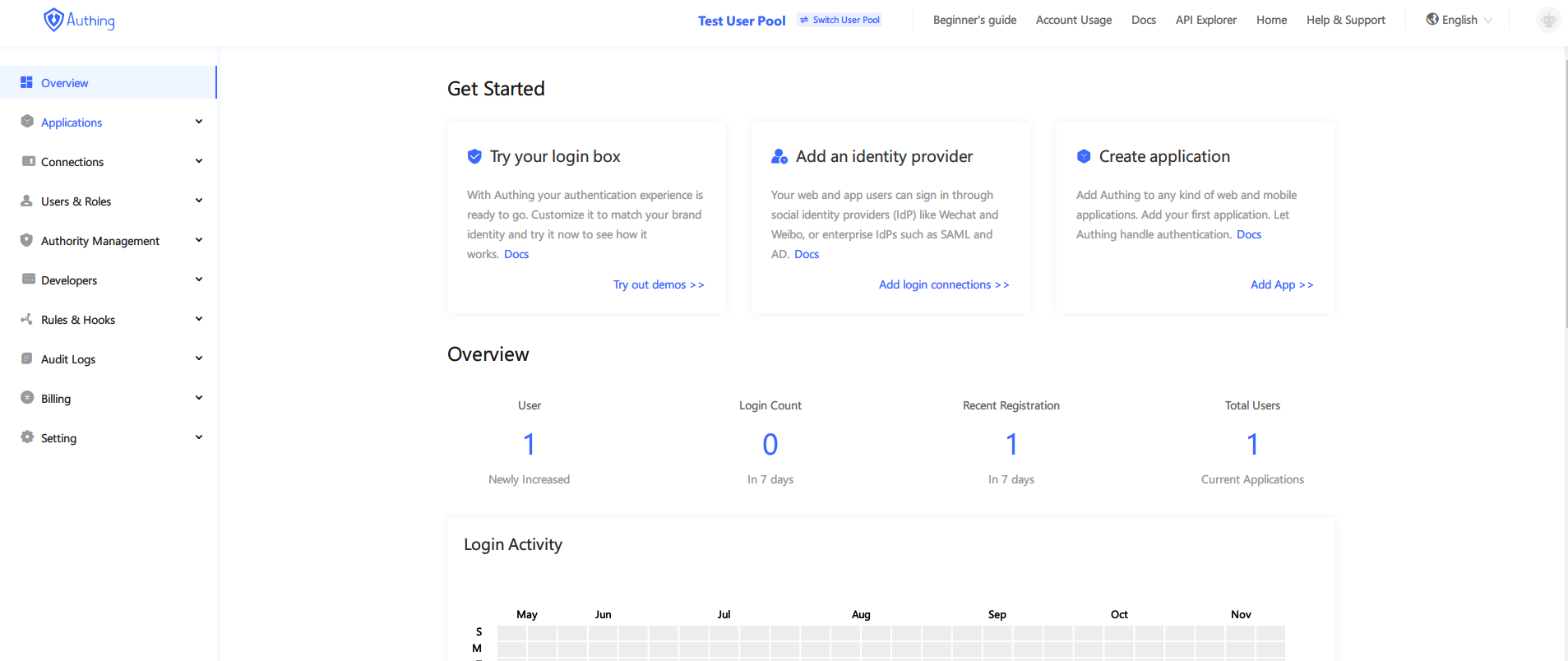Click the Switch User Pool button

(x=840, y=20)
